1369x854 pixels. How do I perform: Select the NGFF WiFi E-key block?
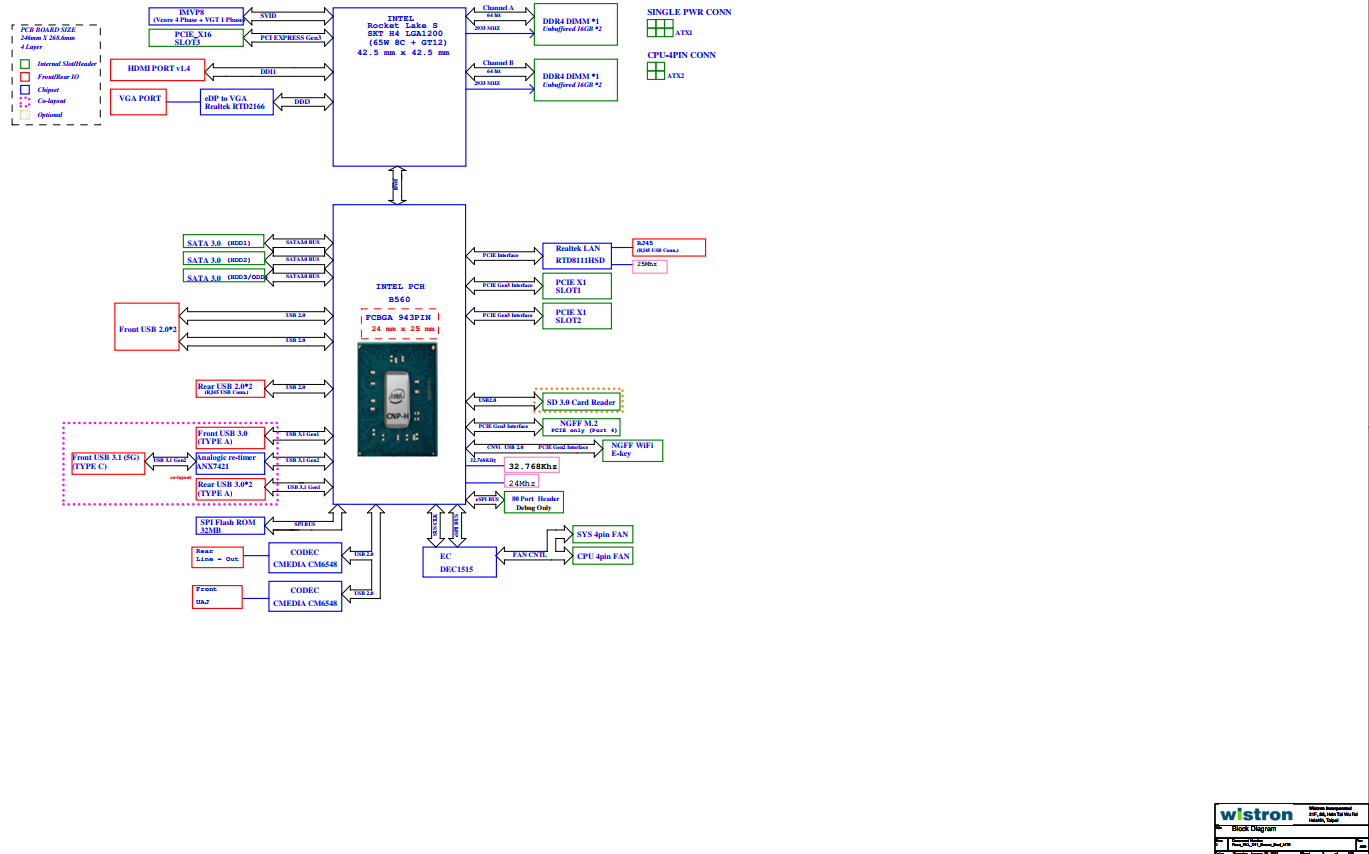tap(634, 450)
